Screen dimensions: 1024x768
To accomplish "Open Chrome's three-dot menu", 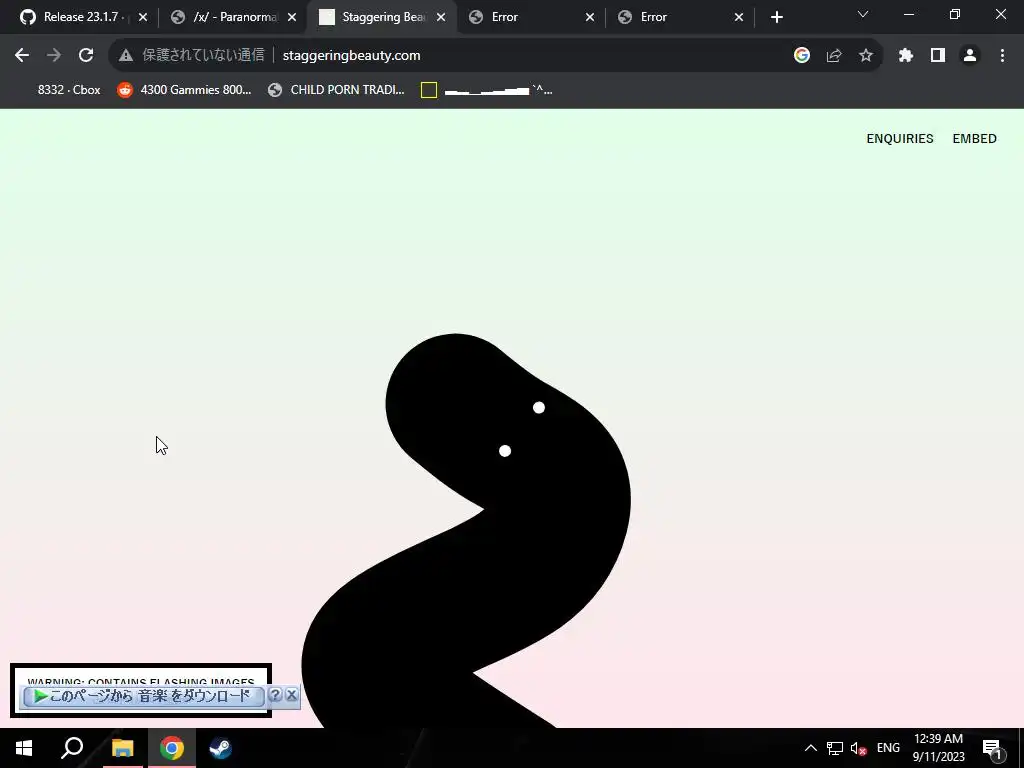I will point(1002,56).
